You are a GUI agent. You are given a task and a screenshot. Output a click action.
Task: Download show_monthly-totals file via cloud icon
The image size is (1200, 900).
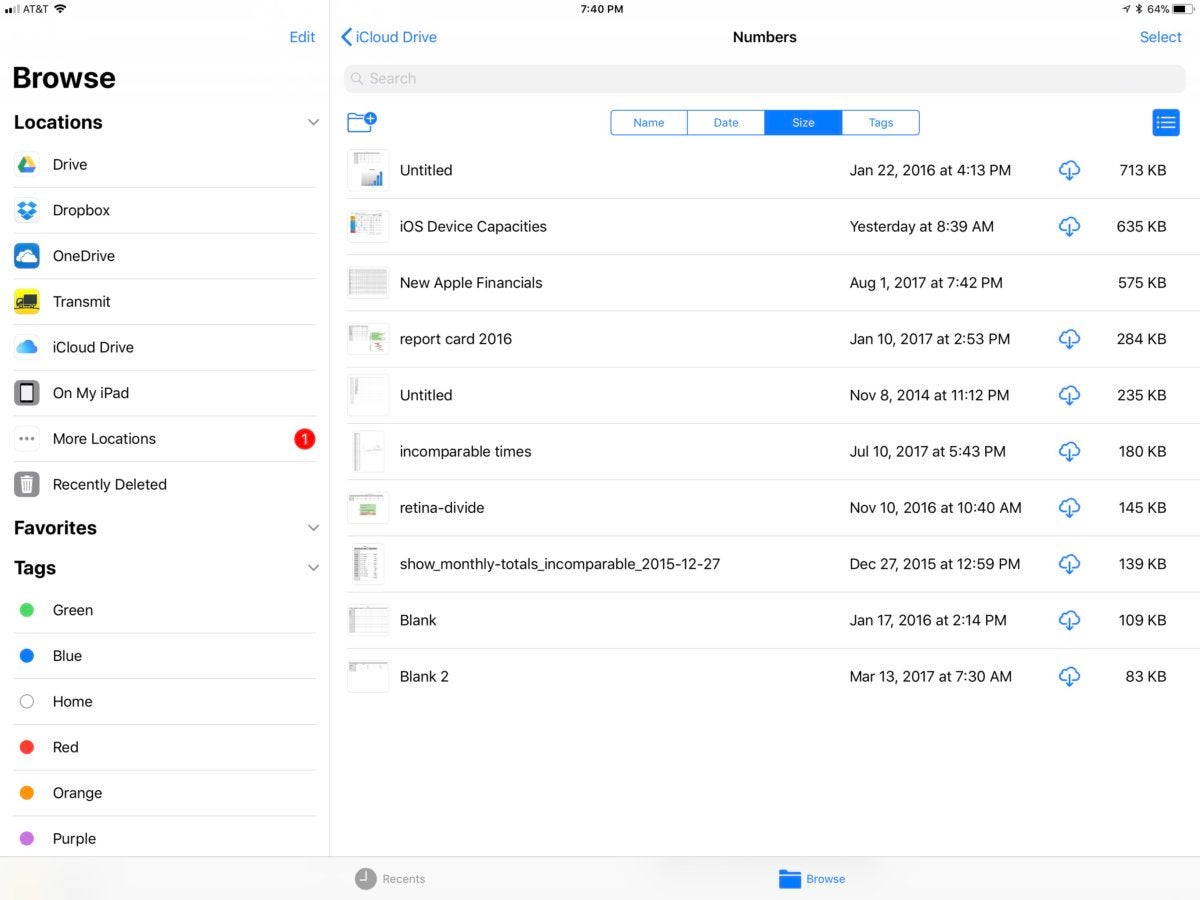point(1069,564)
